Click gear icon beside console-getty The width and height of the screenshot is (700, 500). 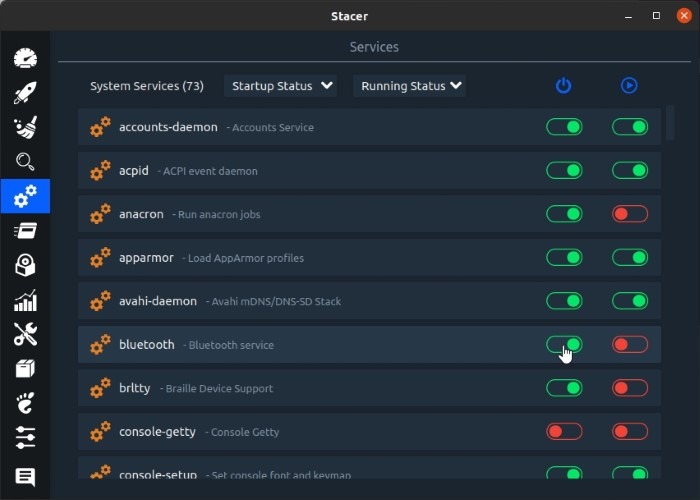click(x=100, y=432)
